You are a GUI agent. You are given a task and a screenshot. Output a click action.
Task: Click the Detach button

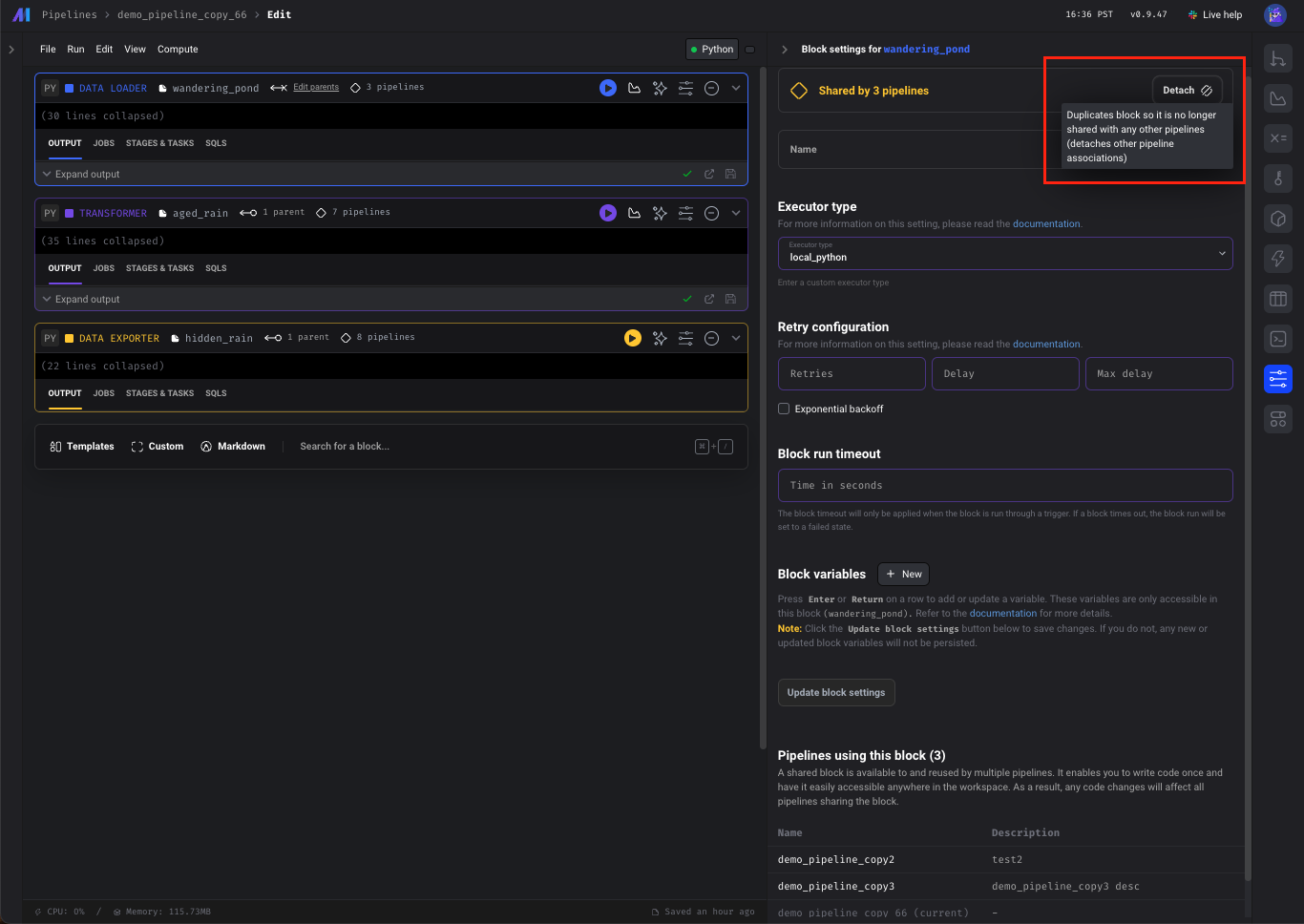tap(1187, 91)
